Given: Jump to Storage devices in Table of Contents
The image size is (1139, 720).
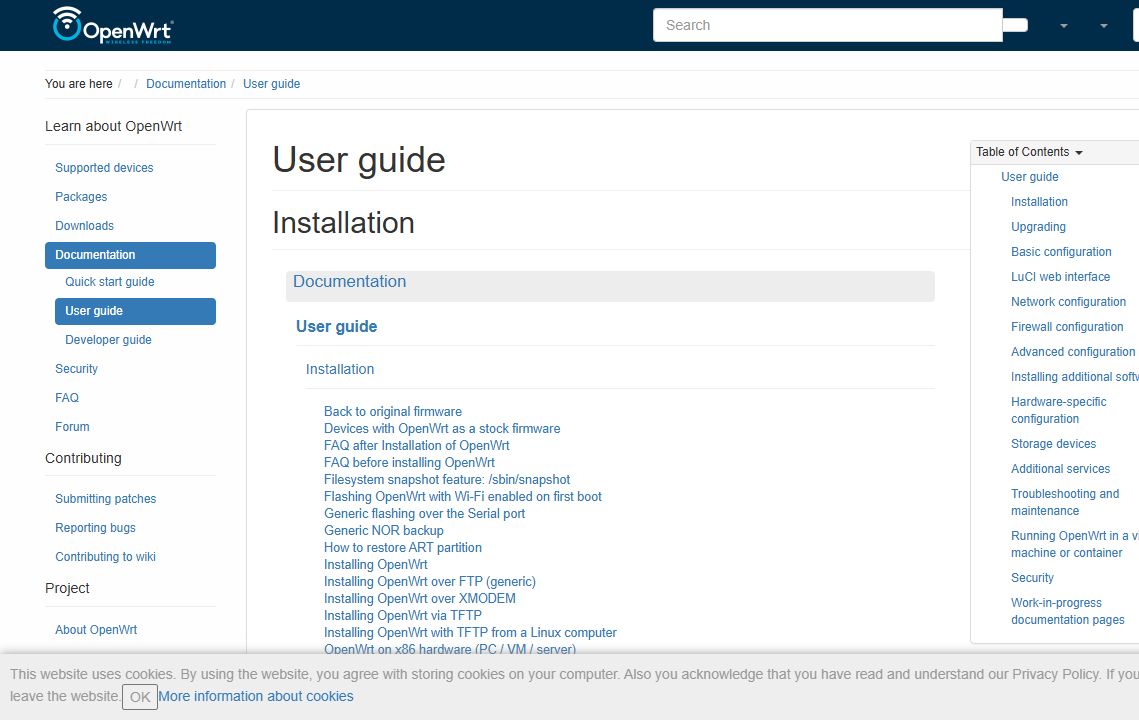Looking at the screenshot, I should 1053,444.
